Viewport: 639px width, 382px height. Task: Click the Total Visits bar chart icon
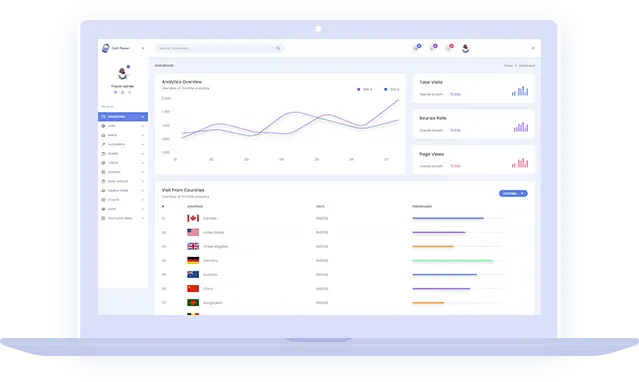520,91
